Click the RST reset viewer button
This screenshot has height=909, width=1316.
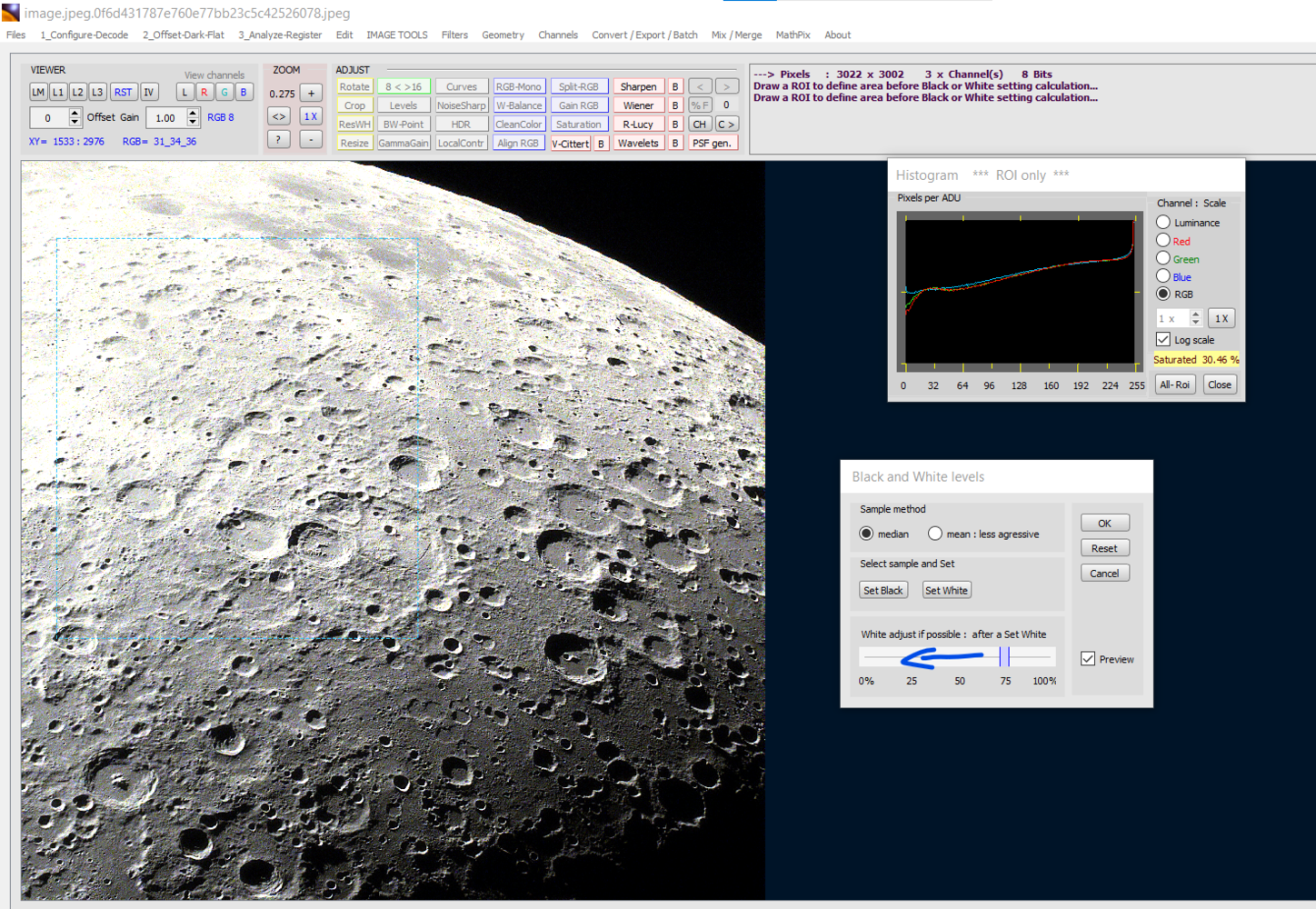click(x=123, y=92)
